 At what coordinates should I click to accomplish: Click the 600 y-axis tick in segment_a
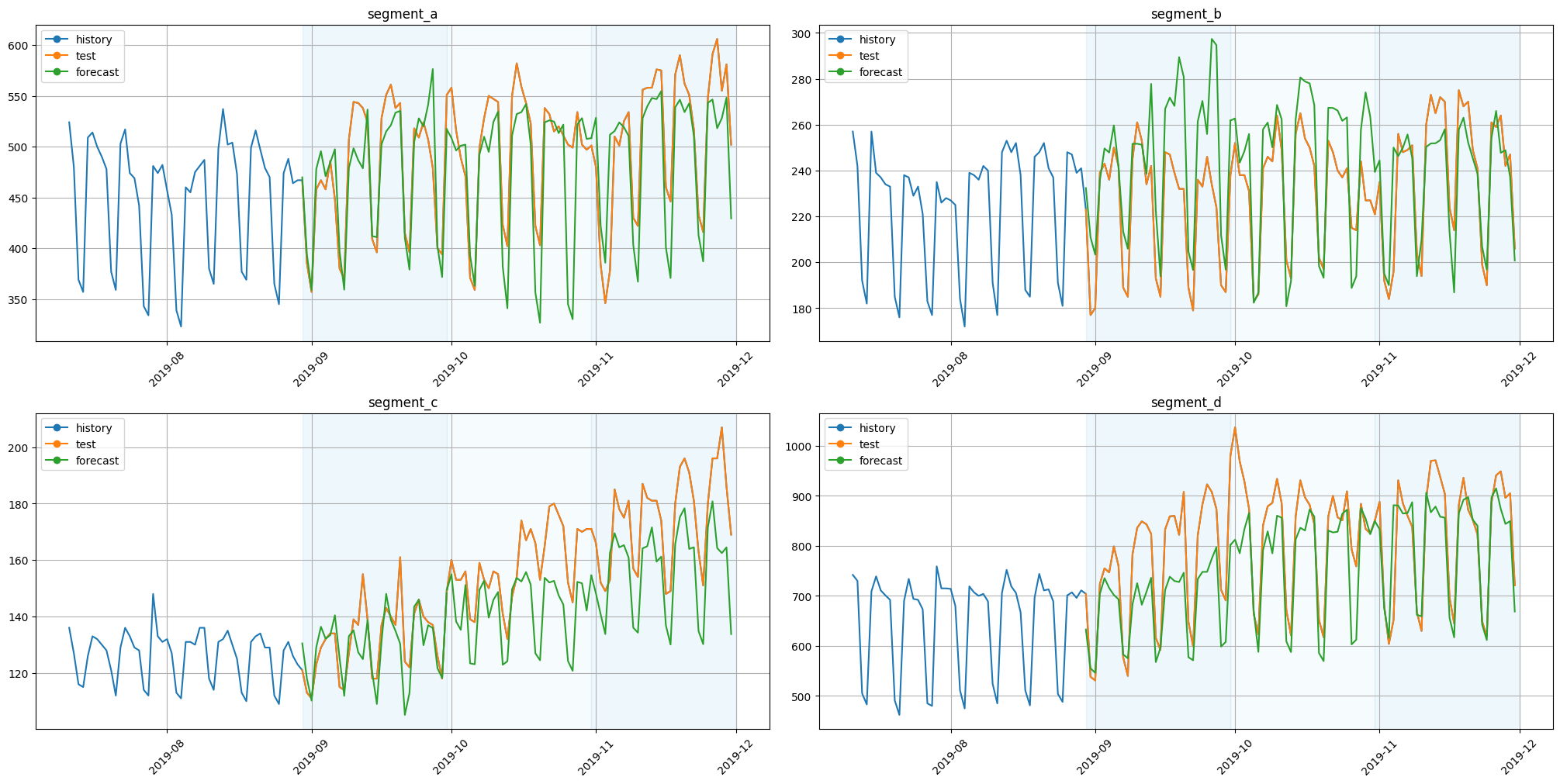click(x=19, y=46)
